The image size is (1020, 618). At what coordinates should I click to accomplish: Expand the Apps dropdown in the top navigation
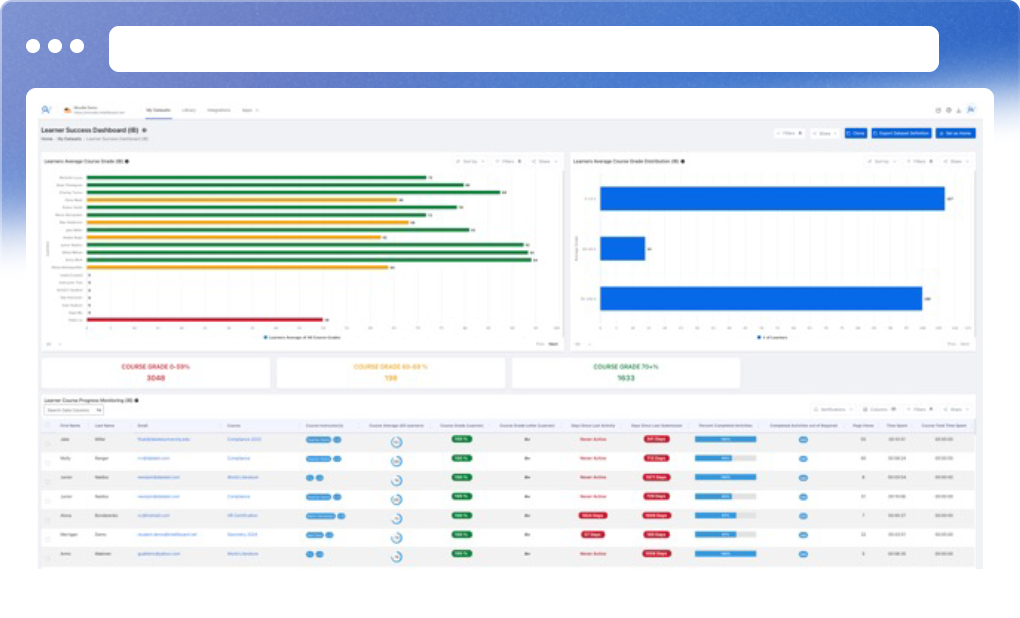250,111
